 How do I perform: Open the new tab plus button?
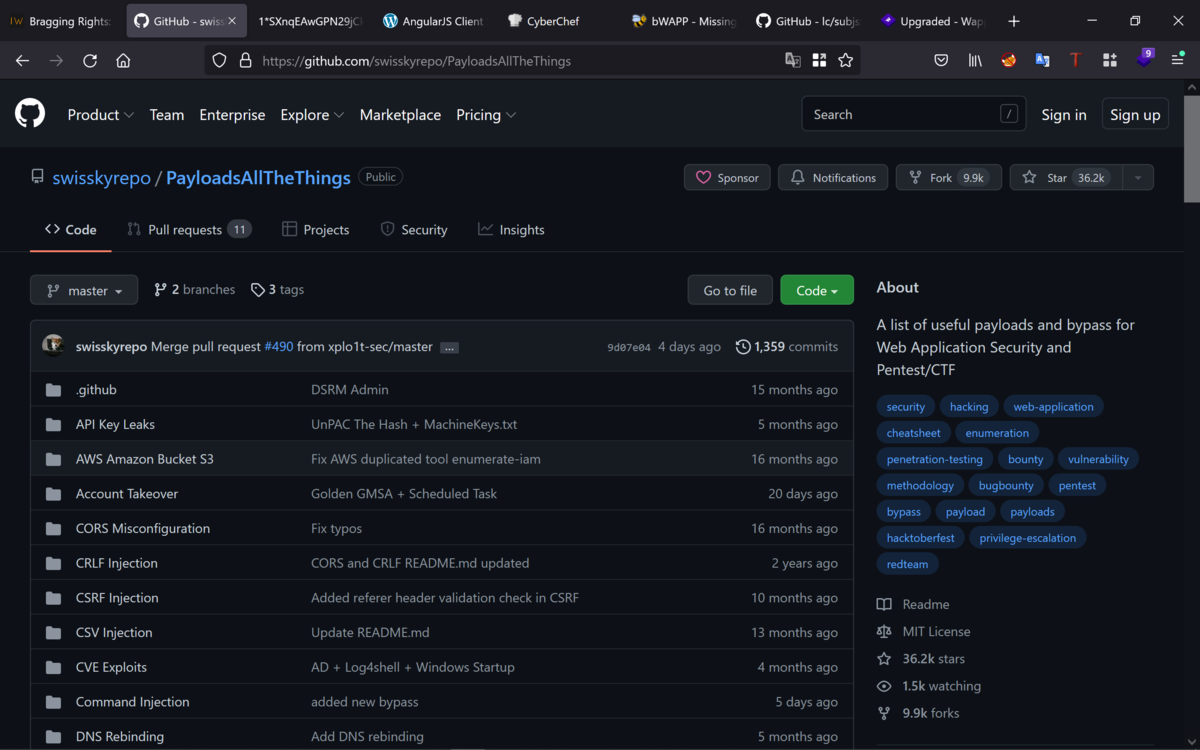[x=1014, y=21]
